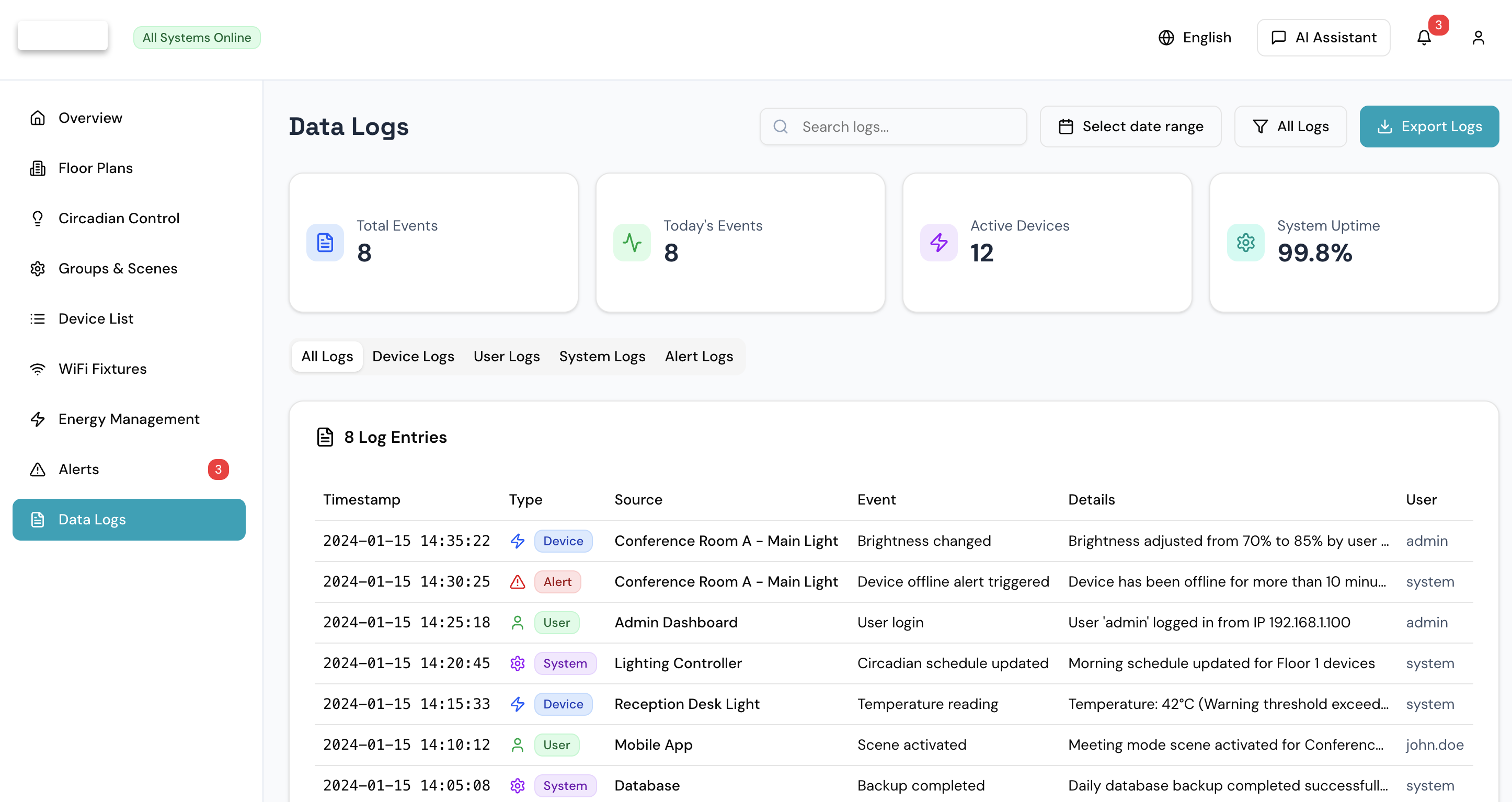Viewport: 1512px width, 802px height.
Task: Open the Overview sidebar icon
Action: pyautogui.click(x=38, y=118)
